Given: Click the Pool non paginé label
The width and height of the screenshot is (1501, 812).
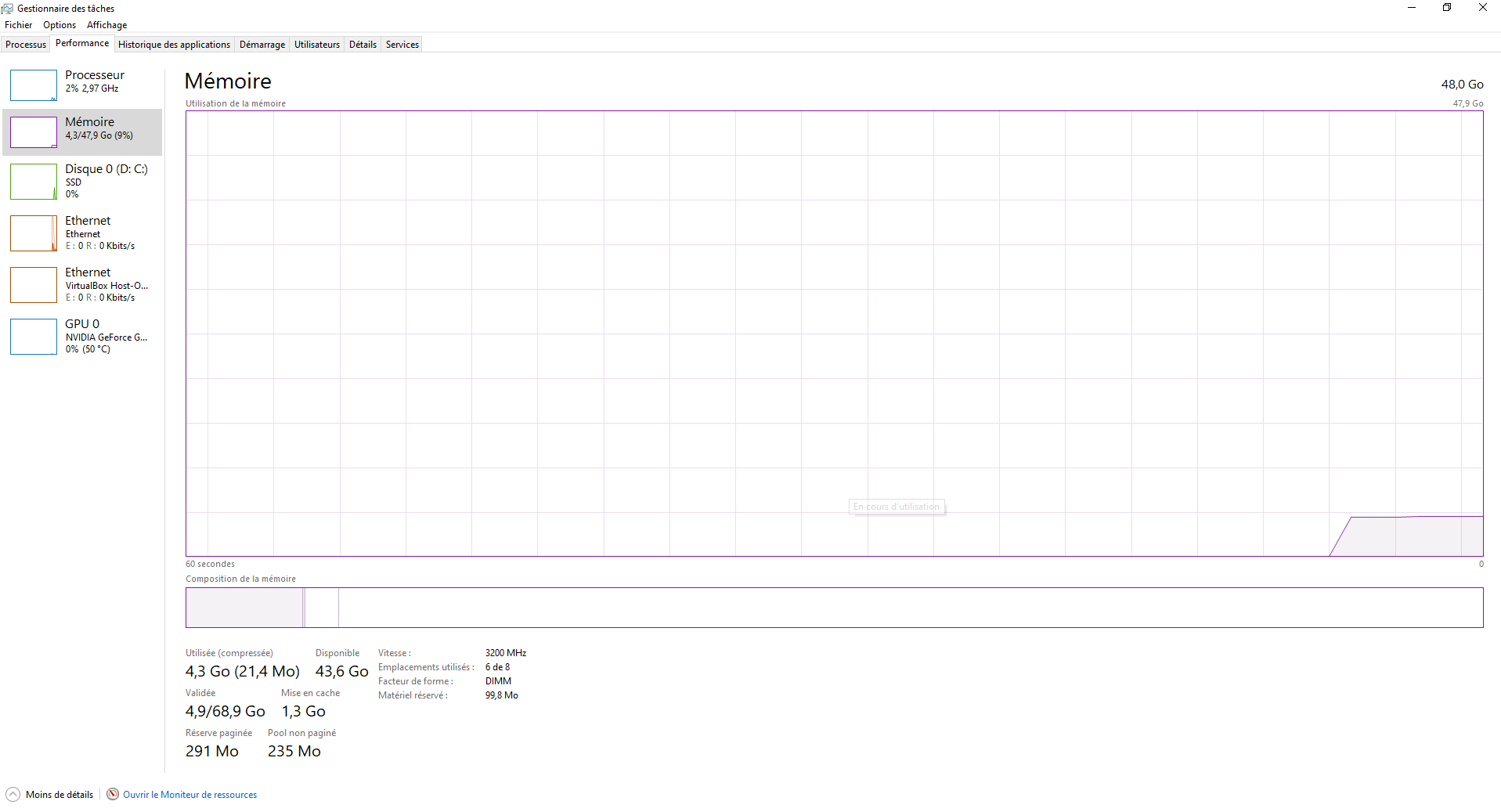Looking at the screenshot, I should (x=302, y=733).
